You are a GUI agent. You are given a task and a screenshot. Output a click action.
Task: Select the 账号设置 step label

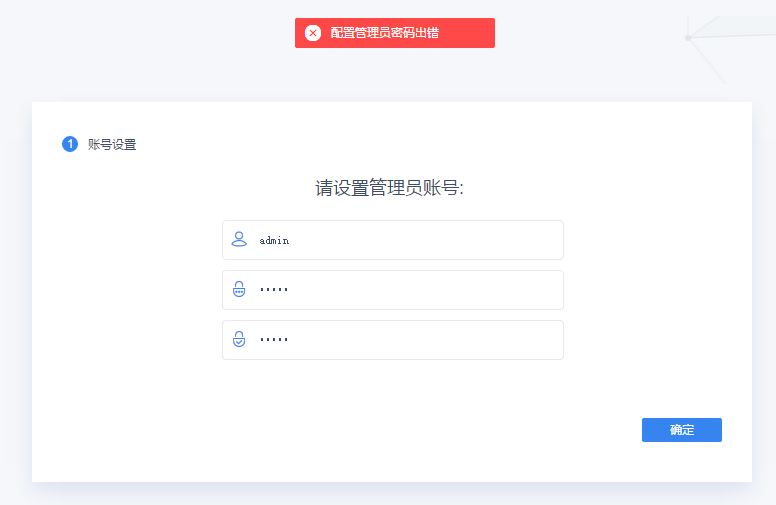[112, 145]
